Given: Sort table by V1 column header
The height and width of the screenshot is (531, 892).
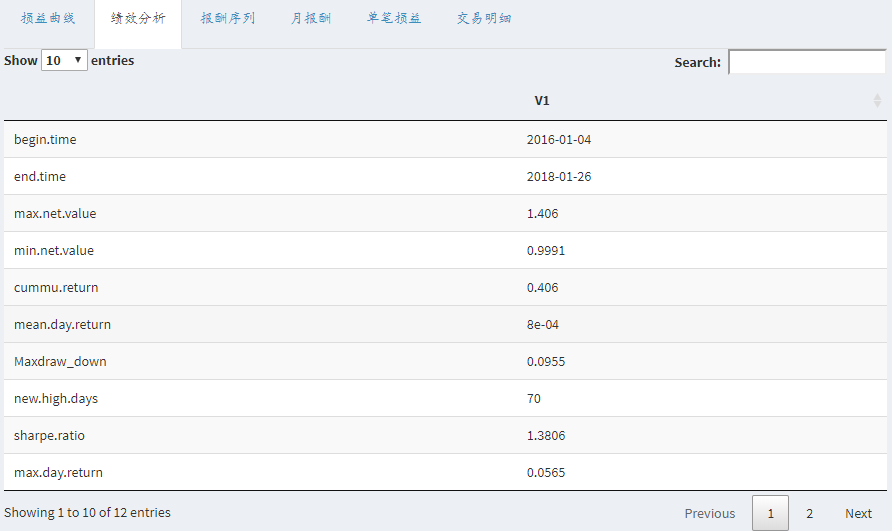Looking at the screenshot, I should pyautogui.click(x=542, y=101).
